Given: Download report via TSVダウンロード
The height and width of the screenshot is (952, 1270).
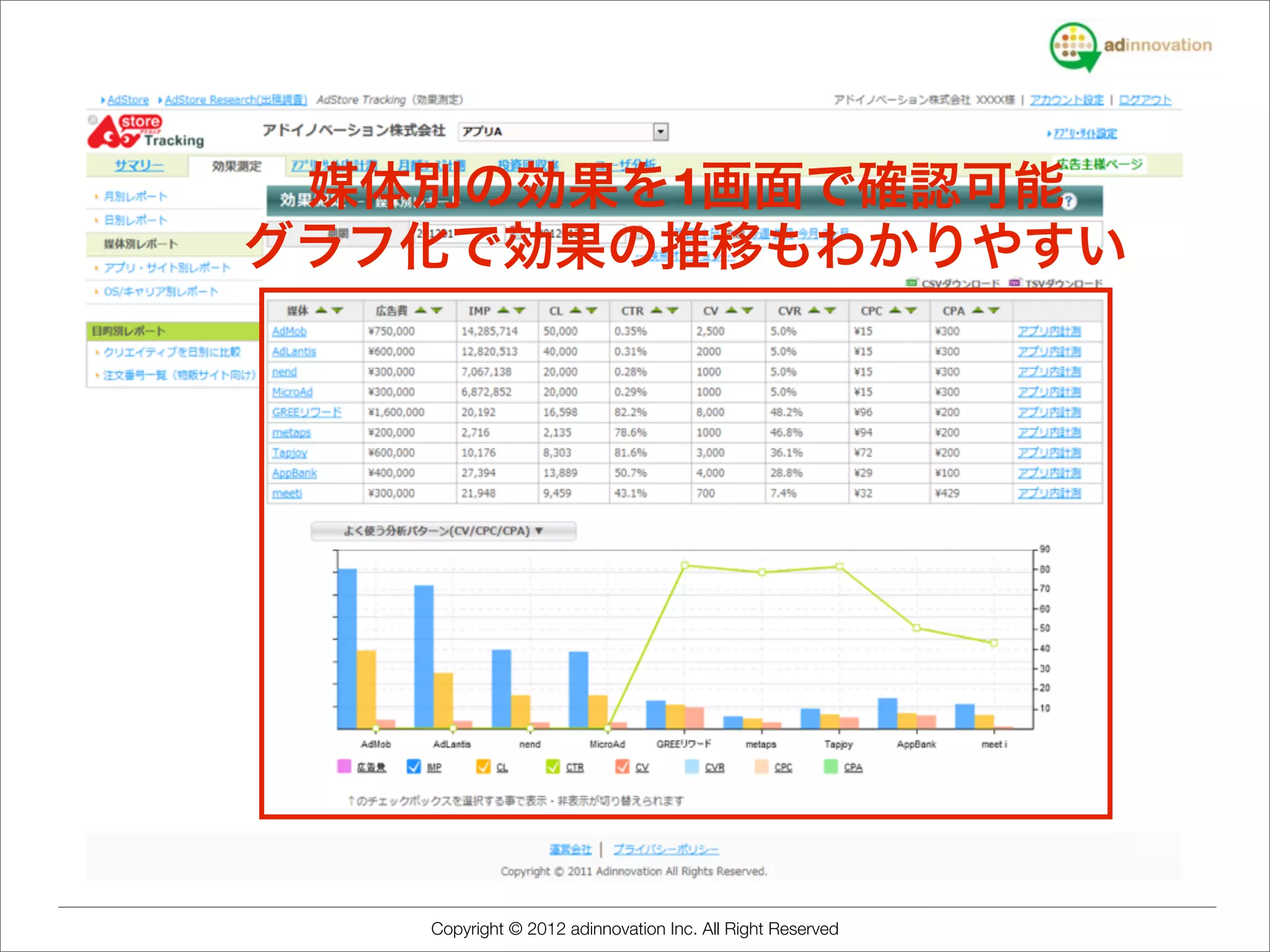Looking at the screenshot, I should [x=1064, y=283].
